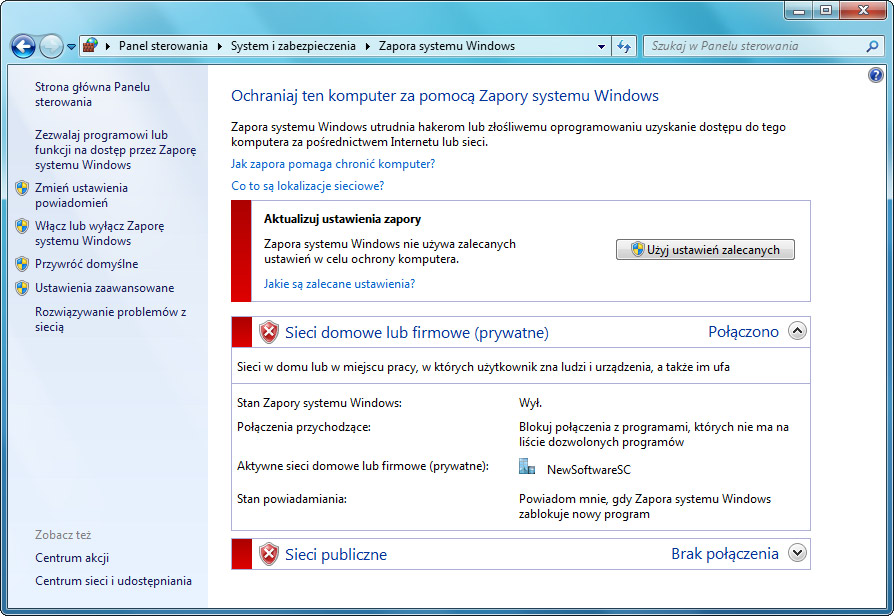Select the System i zabezpieczenia breadcrumb

293,46
